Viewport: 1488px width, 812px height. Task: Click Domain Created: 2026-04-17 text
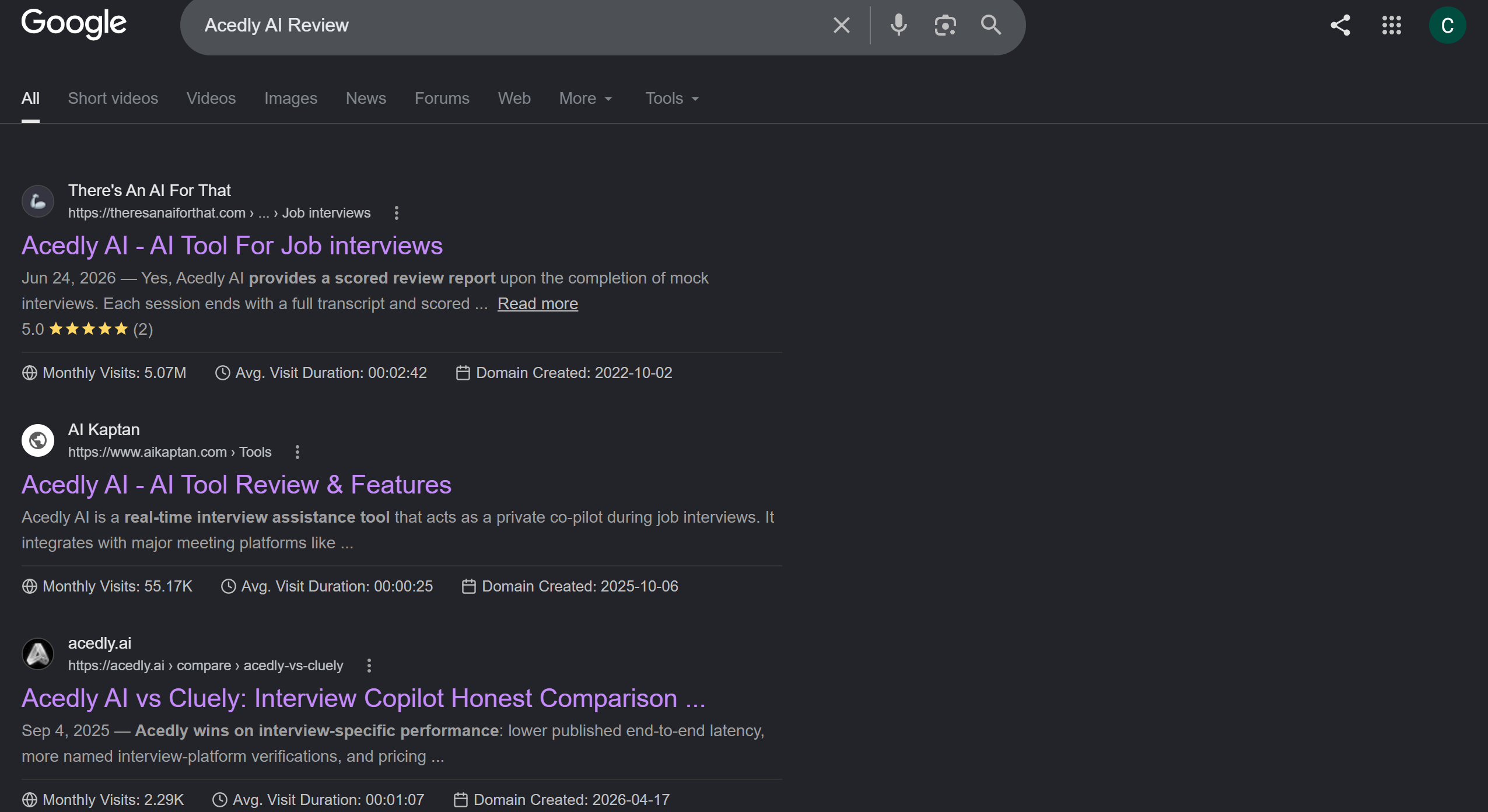(572, 800)
